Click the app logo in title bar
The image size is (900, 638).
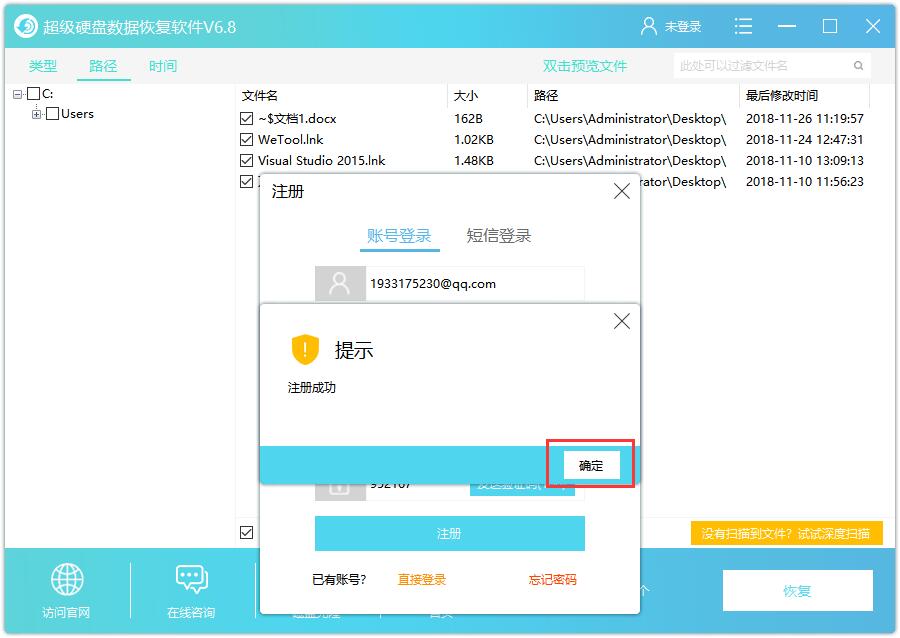click(26, 26)
